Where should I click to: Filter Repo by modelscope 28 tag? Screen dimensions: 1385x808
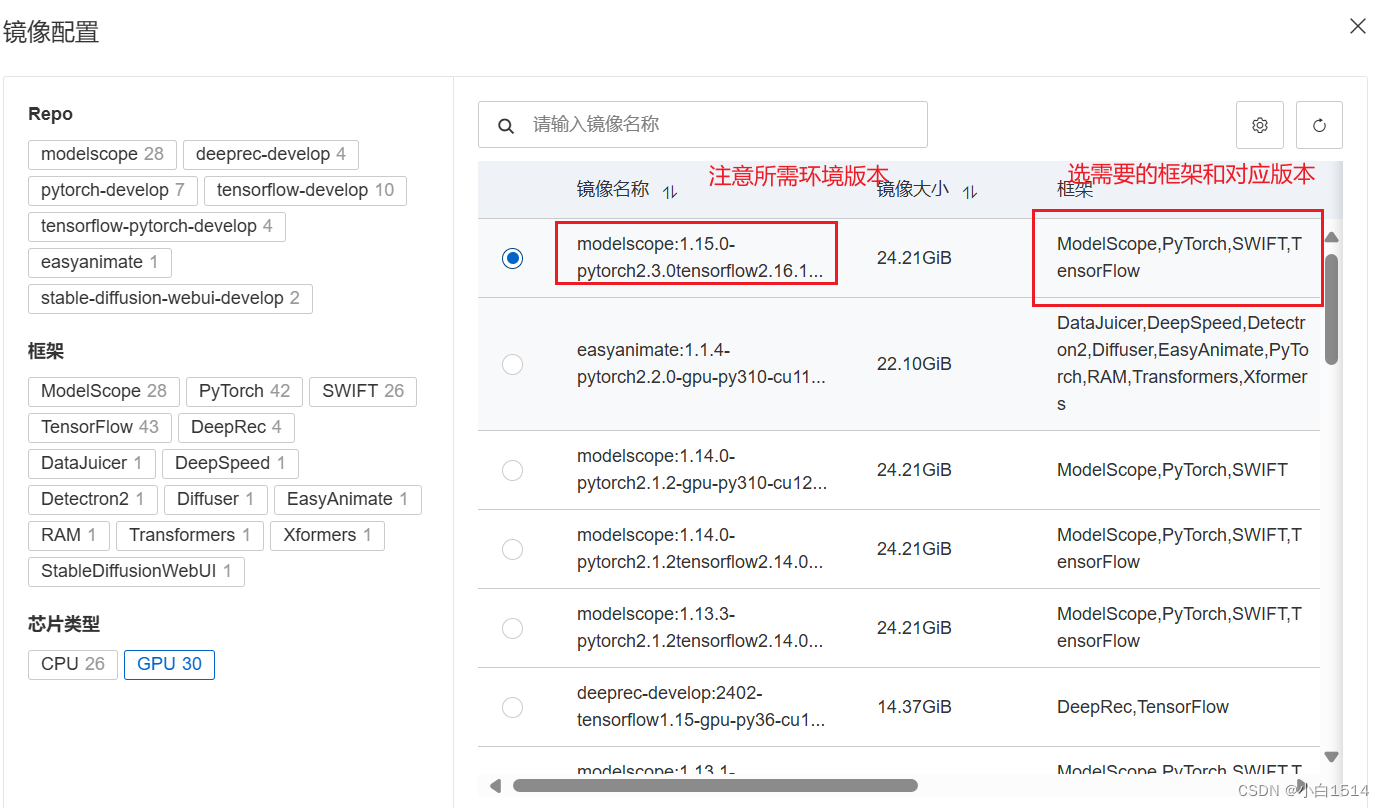pyautogui.click(x=102, y=154)
